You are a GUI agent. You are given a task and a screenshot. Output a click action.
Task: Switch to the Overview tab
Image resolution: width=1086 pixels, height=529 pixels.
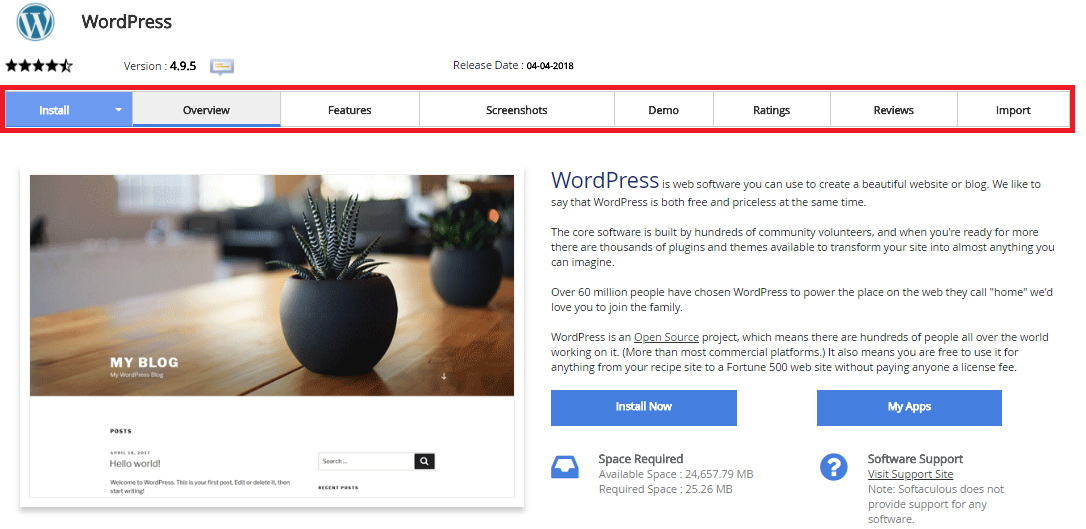point(206,109)
